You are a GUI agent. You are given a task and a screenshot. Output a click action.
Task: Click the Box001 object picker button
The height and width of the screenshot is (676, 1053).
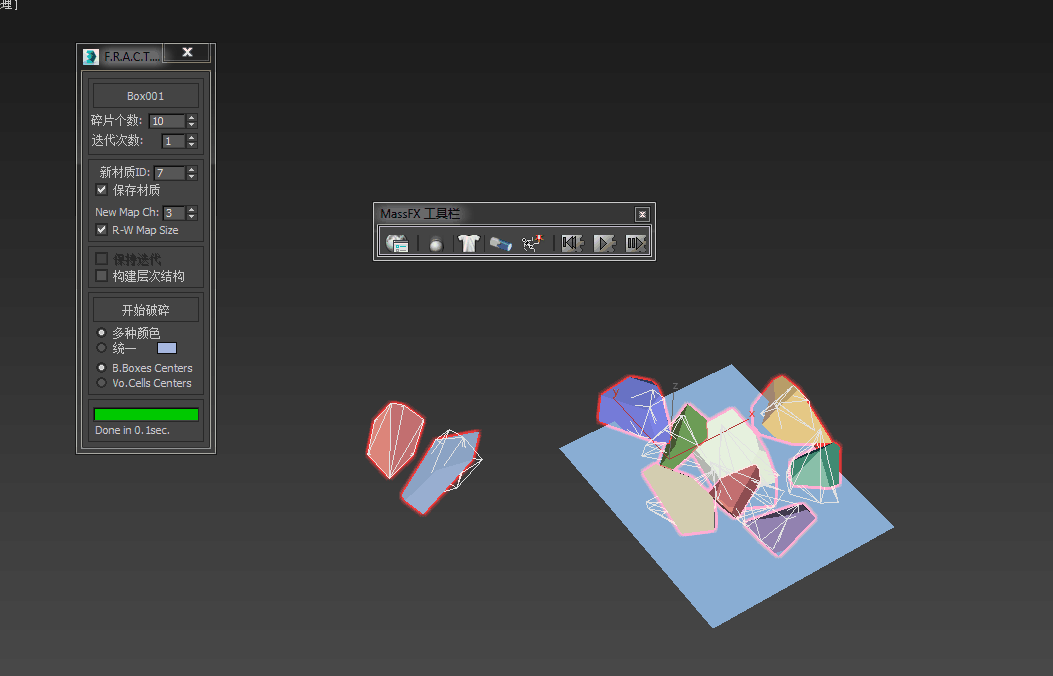(x=146, y=96)
